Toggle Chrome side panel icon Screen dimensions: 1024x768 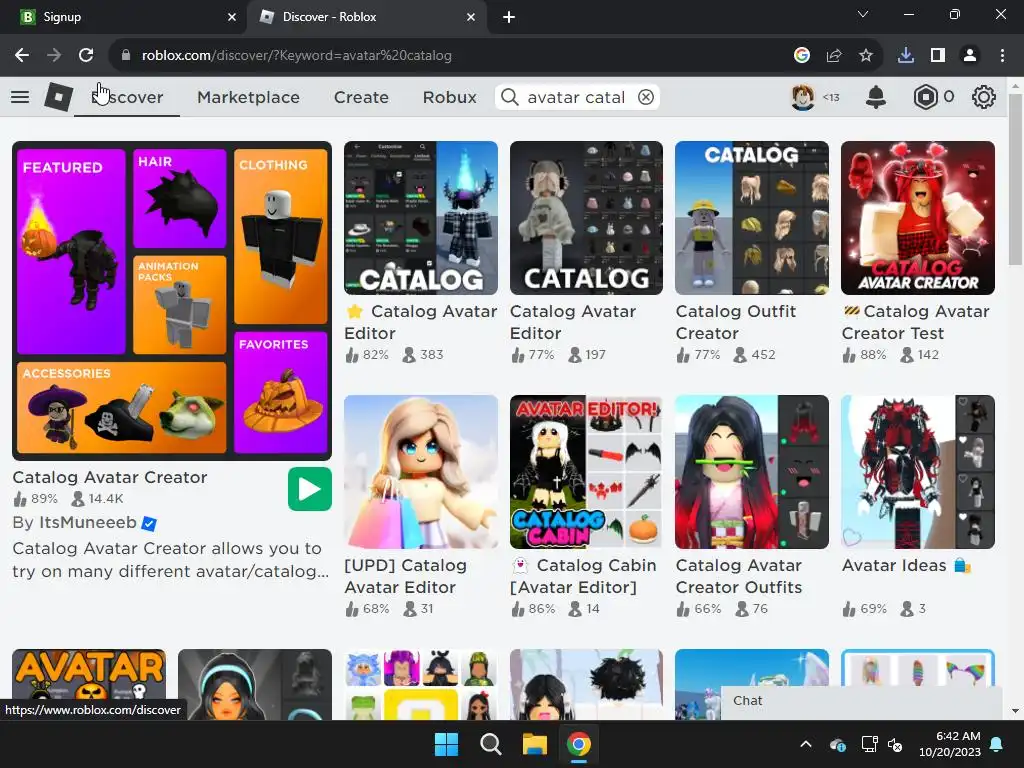(x=938, y=56)
